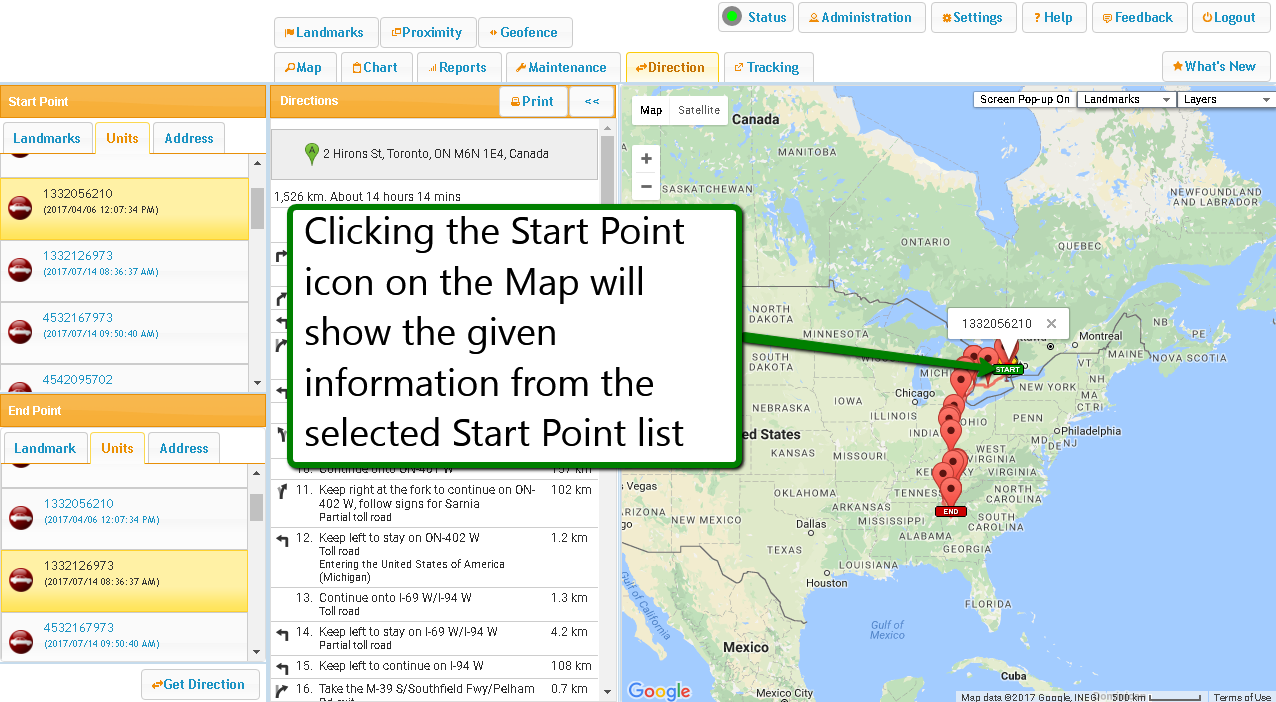This screenshot has height=702, width=1276.
Task: Collapse directions panel with << button
Action: 591,101
